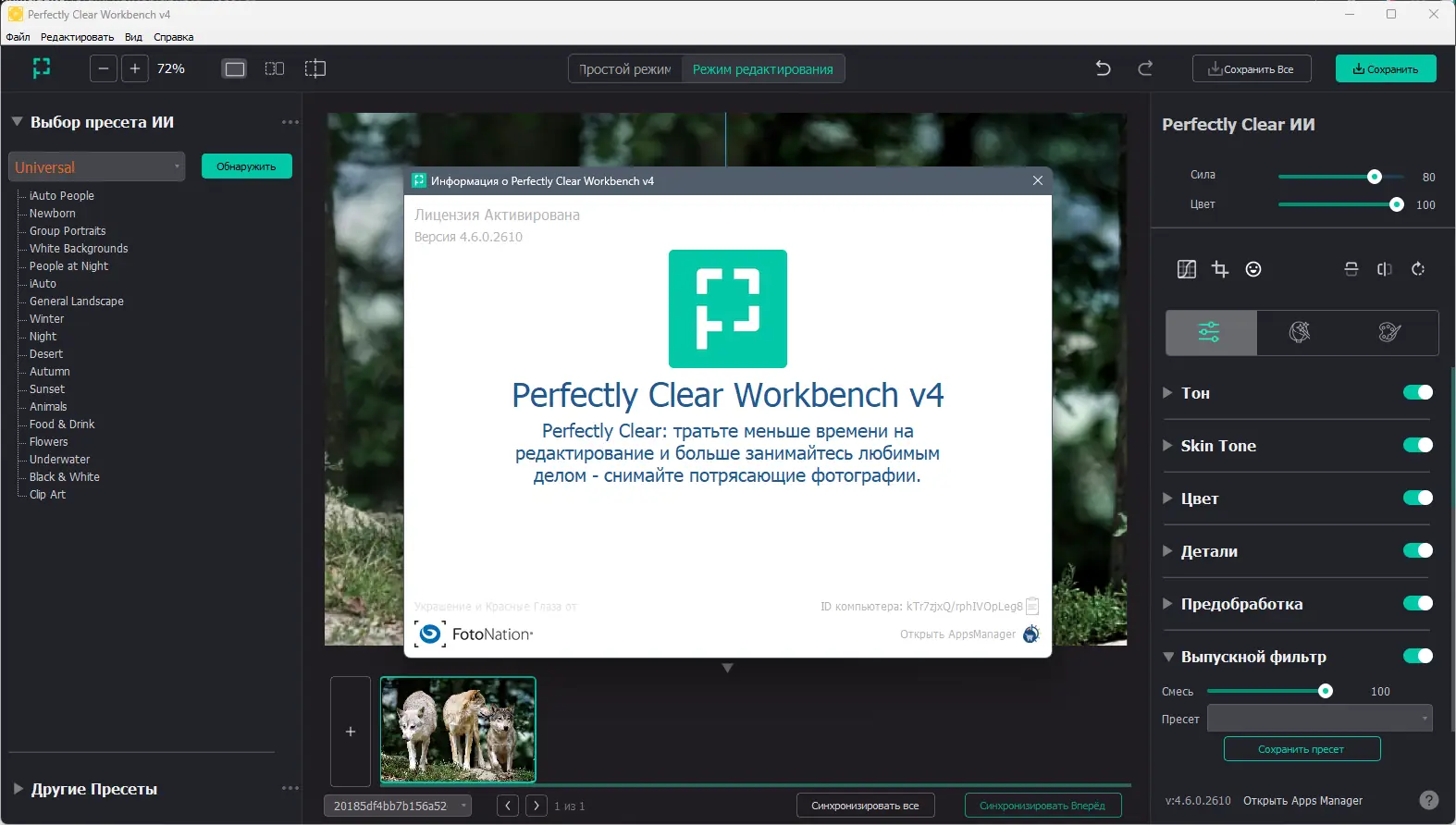Viewport: 1456px width, 825px height.
Task: Click the AppsManager icon in the dialog
Action: pyautogui.click(x=1031, y=634)
